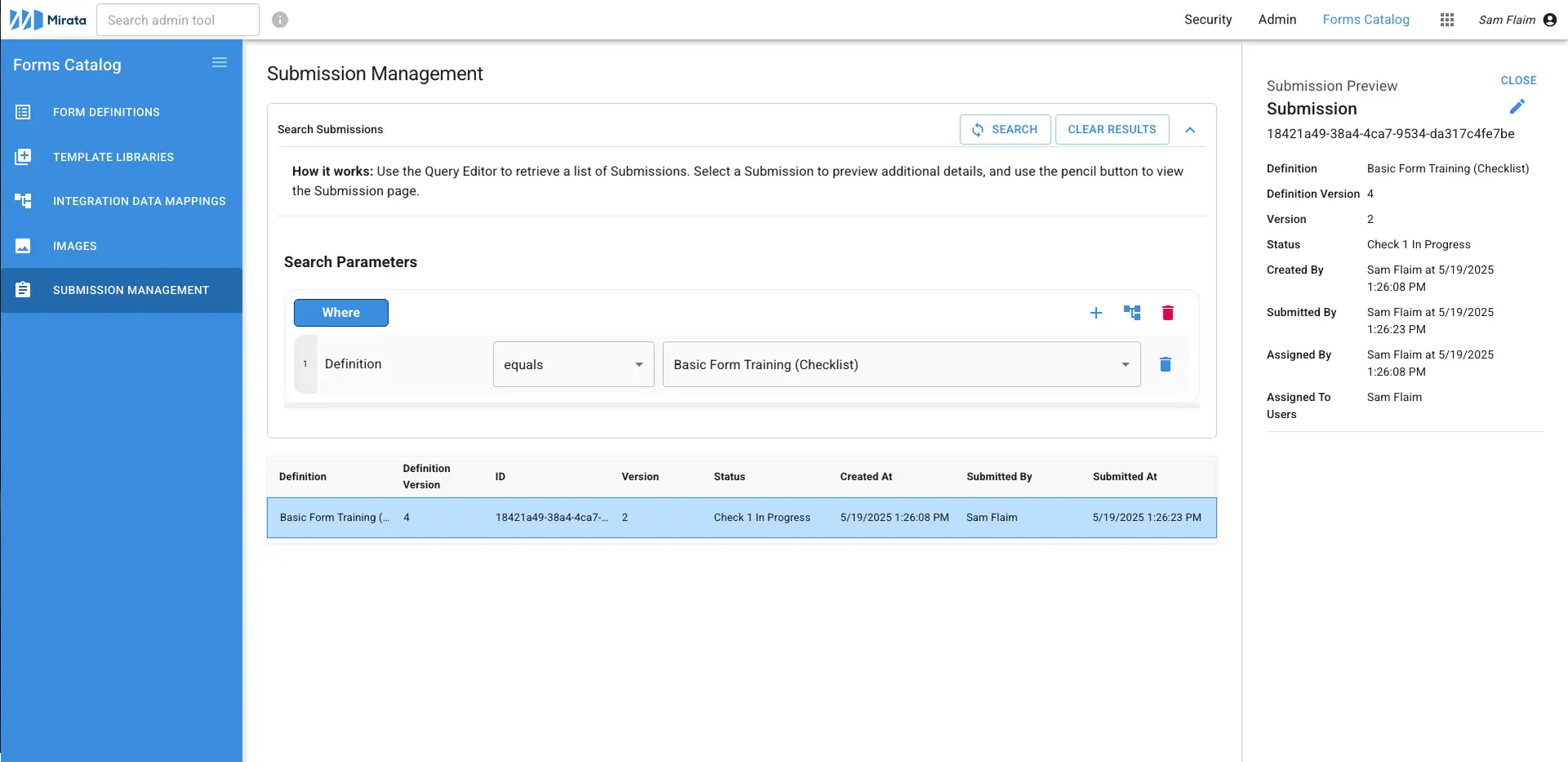
Task: Delete all search parameters with the red trash icon
Action: pyautogui.click(x=1167, y=312)
